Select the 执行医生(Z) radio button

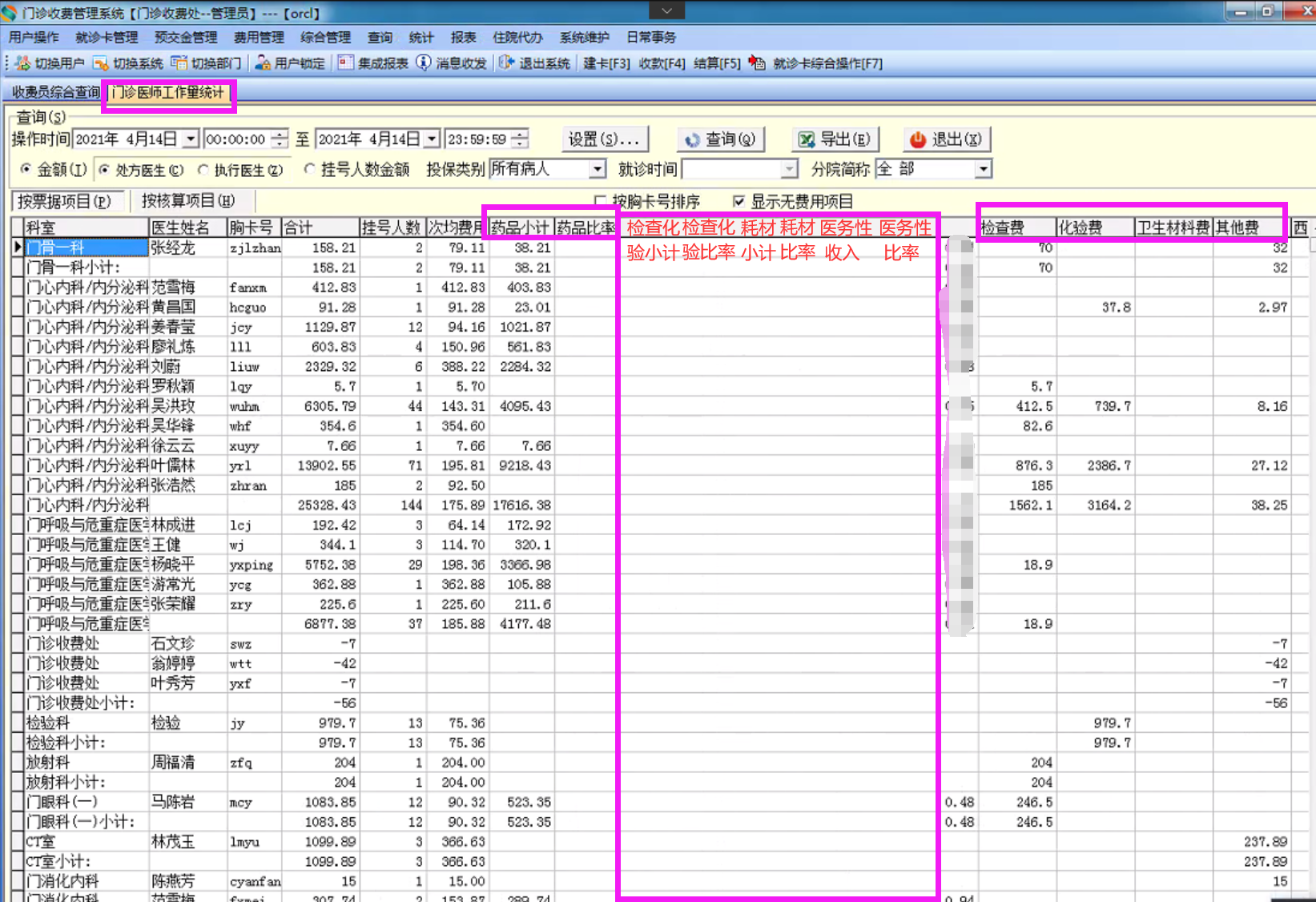point(203,169)
